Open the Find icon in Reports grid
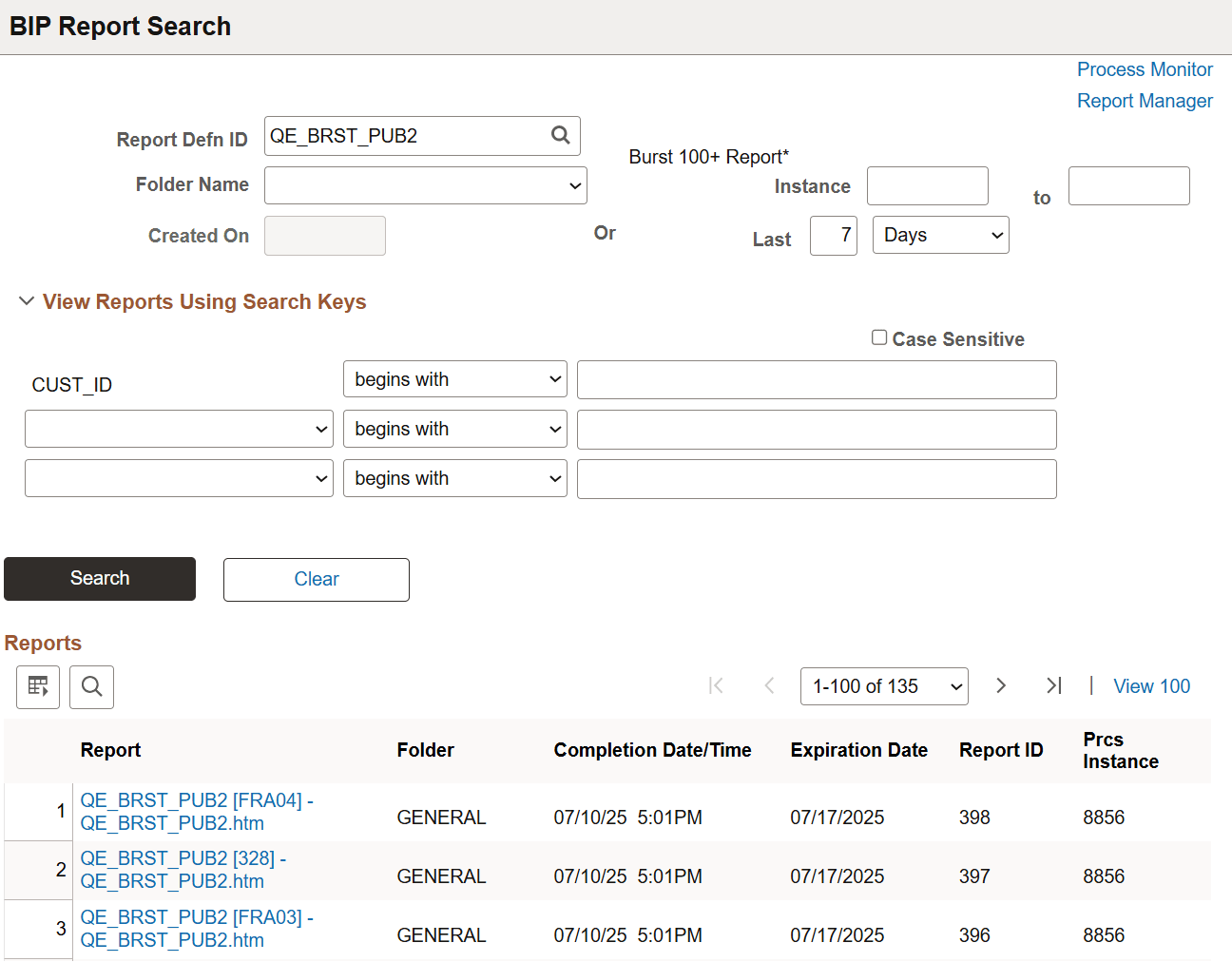This screenshot has width=1232, height=962. tap(91, 686)
